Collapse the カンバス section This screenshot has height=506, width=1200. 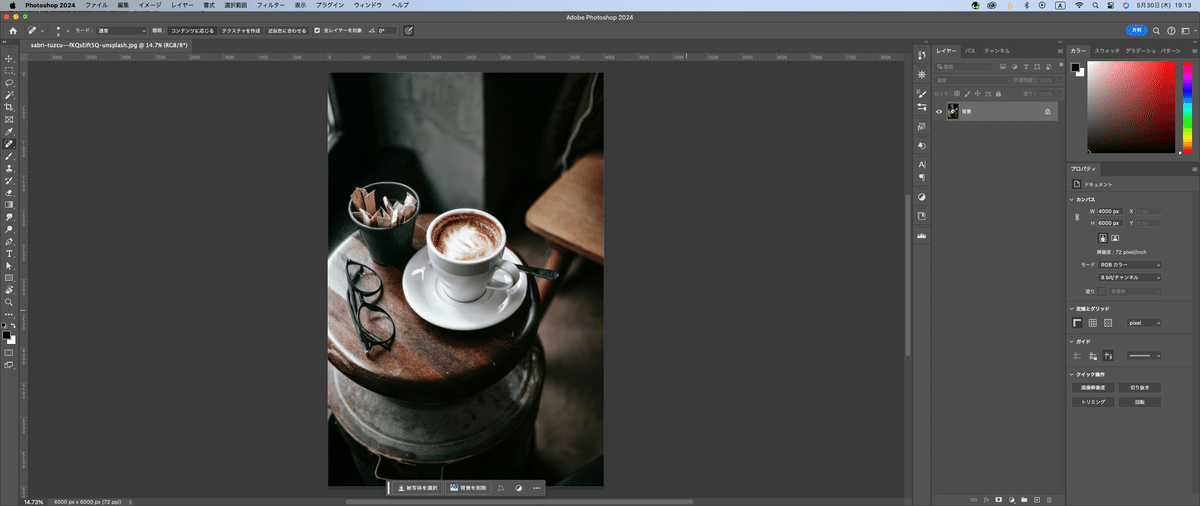(1071, 199)
